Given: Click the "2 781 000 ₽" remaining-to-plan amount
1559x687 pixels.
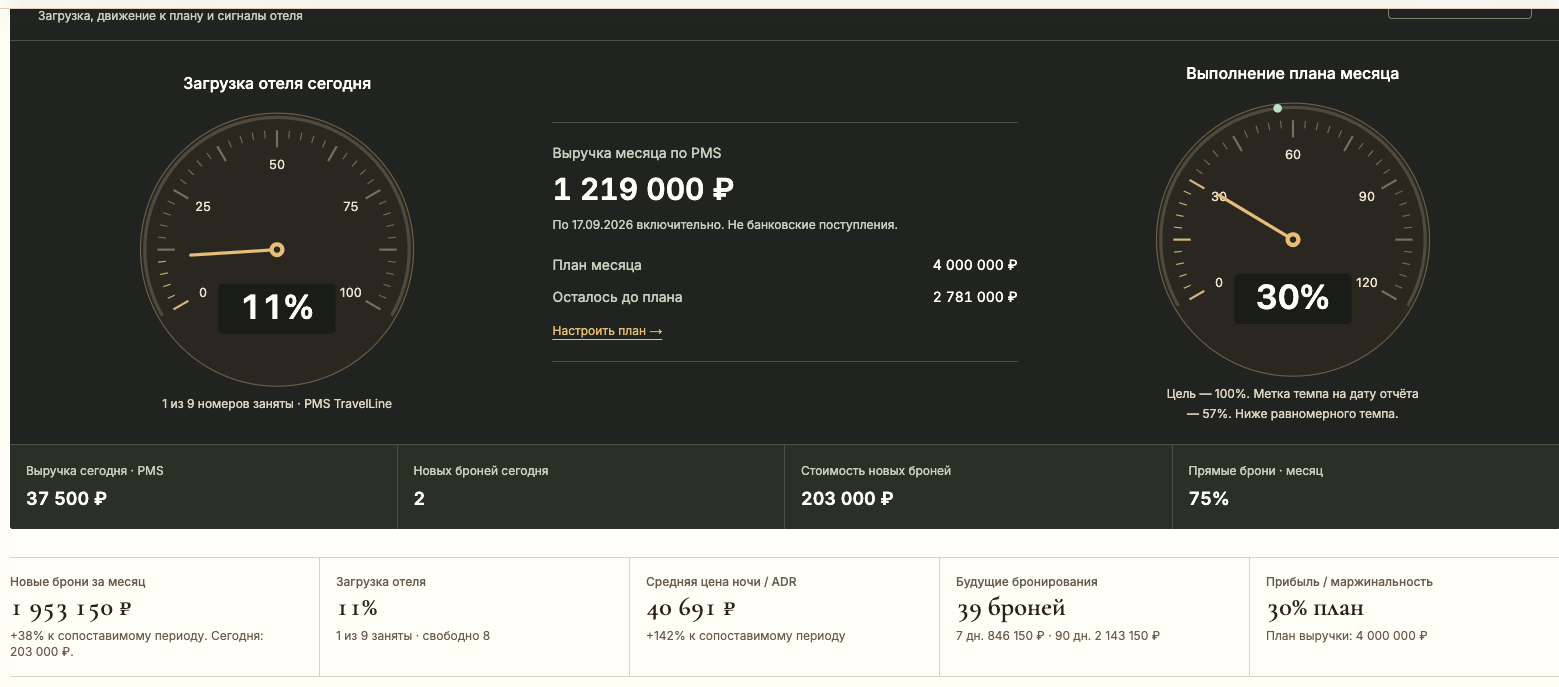Looking at the screenshot, I should coord(975,297).
